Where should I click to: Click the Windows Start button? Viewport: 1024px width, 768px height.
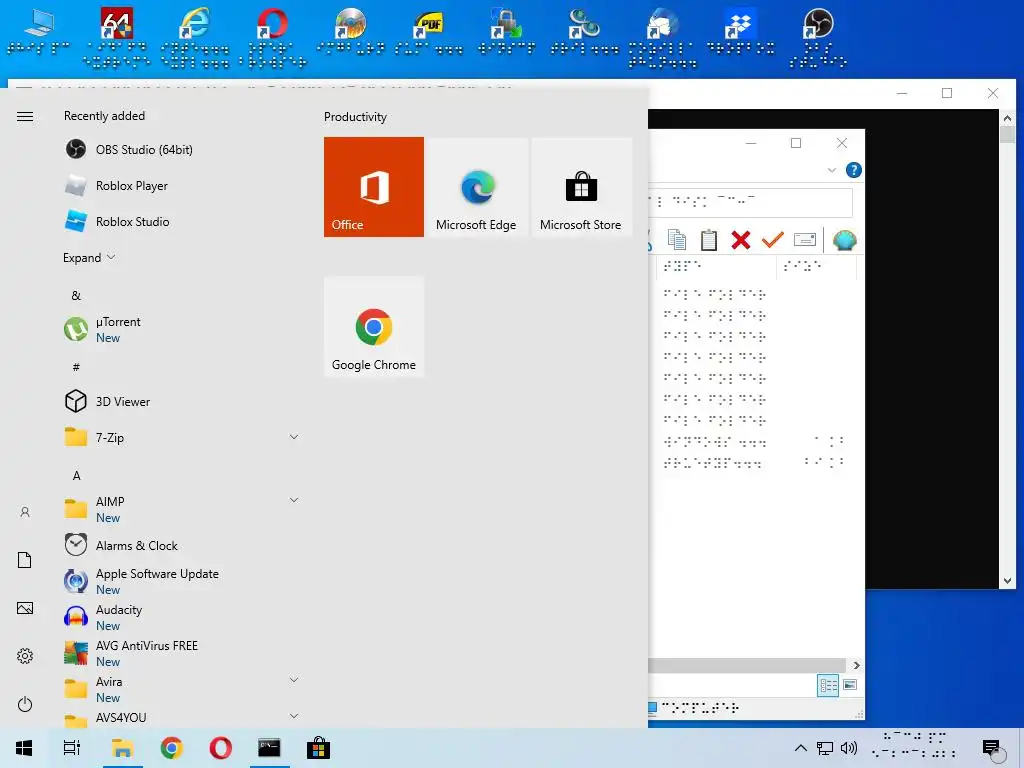24,748
